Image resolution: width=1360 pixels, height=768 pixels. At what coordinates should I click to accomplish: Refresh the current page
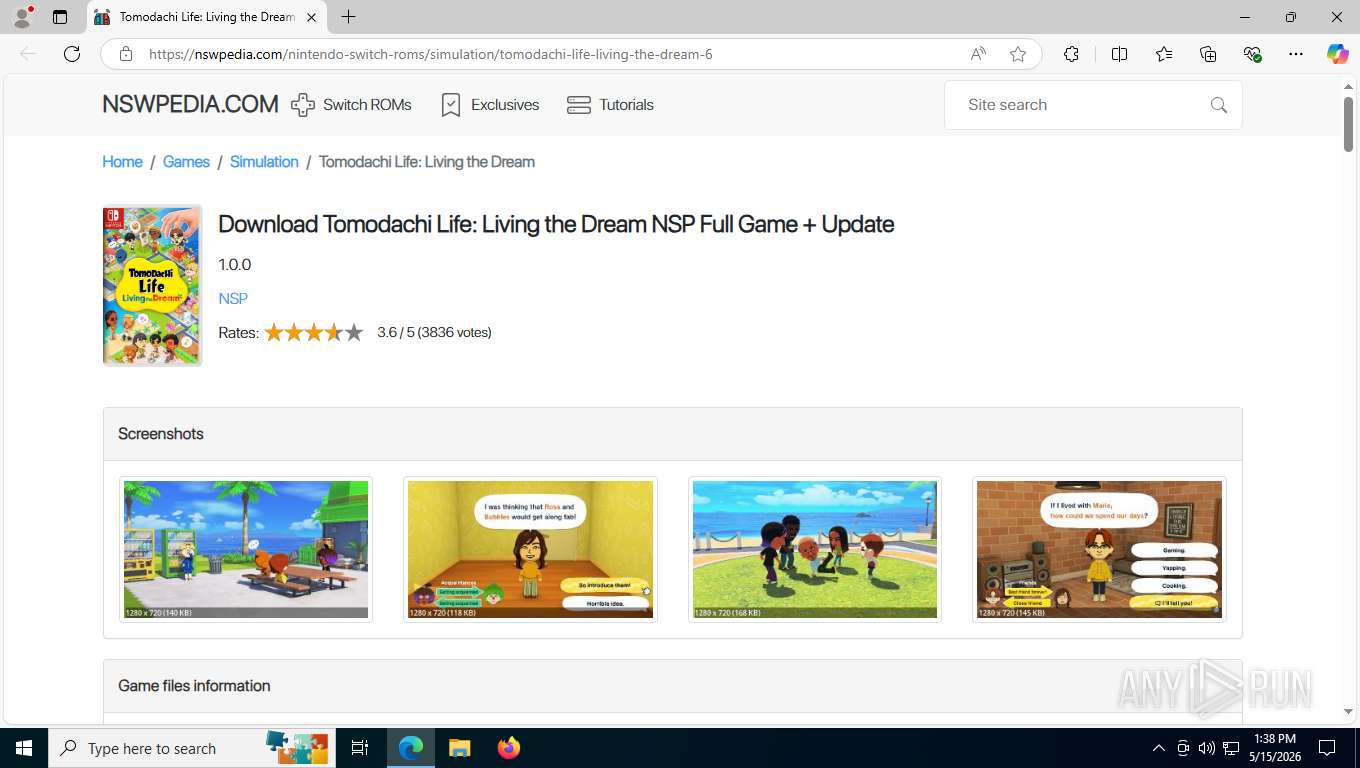(x=72, y=54)
